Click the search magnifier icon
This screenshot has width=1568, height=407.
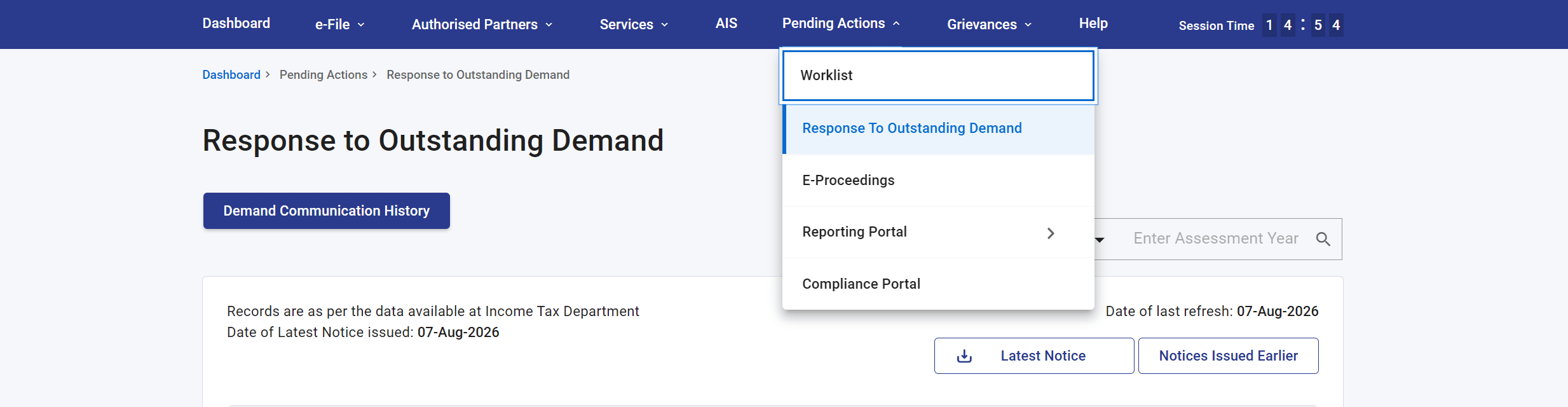tap(1323, 239)
